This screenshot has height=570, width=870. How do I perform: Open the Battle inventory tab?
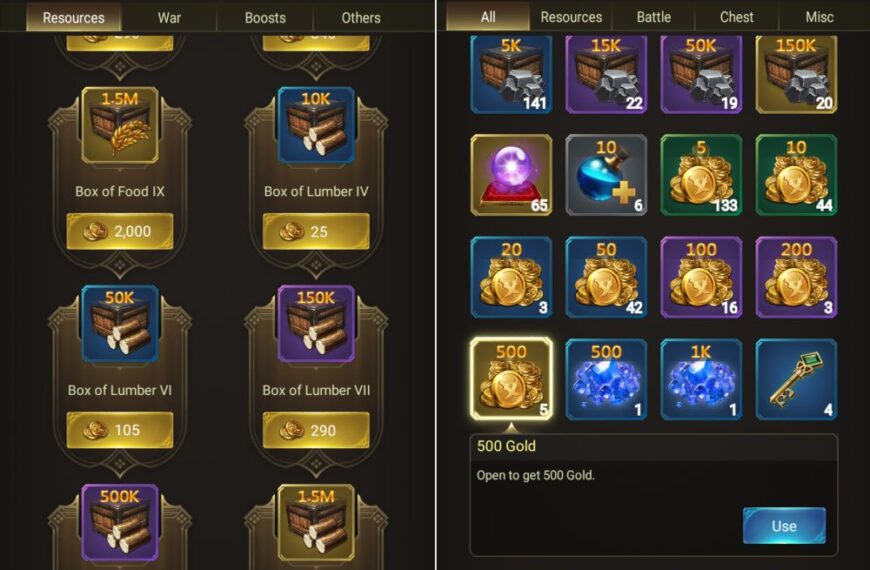654,17
